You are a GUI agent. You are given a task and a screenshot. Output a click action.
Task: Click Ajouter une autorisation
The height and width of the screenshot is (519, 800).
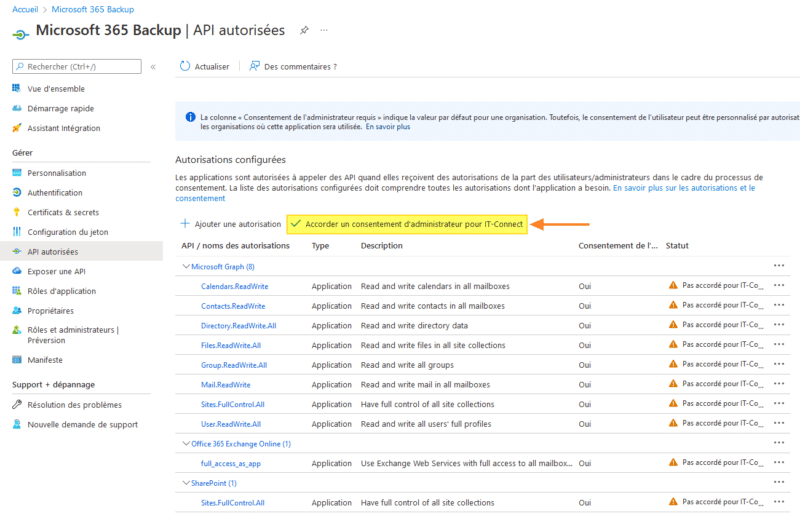[x=231, y=224]
